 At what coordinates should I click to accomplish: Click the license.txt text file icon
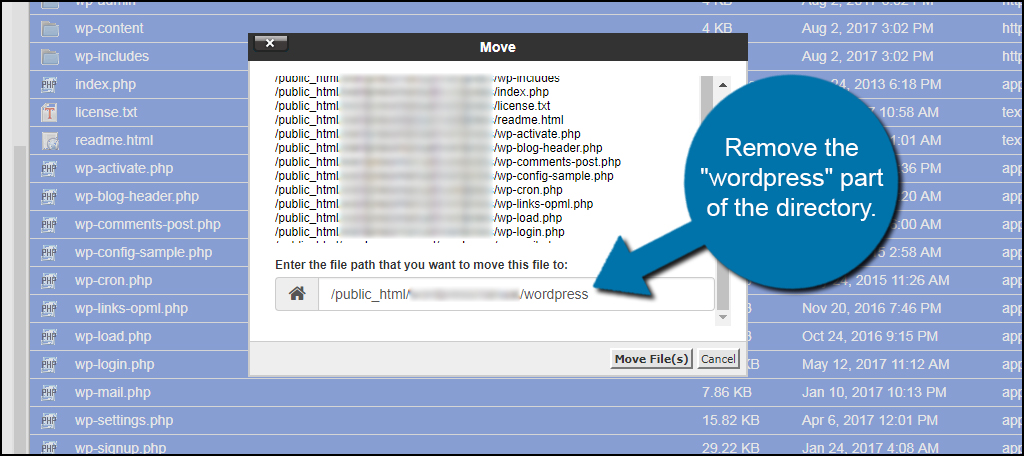(50, 112)
